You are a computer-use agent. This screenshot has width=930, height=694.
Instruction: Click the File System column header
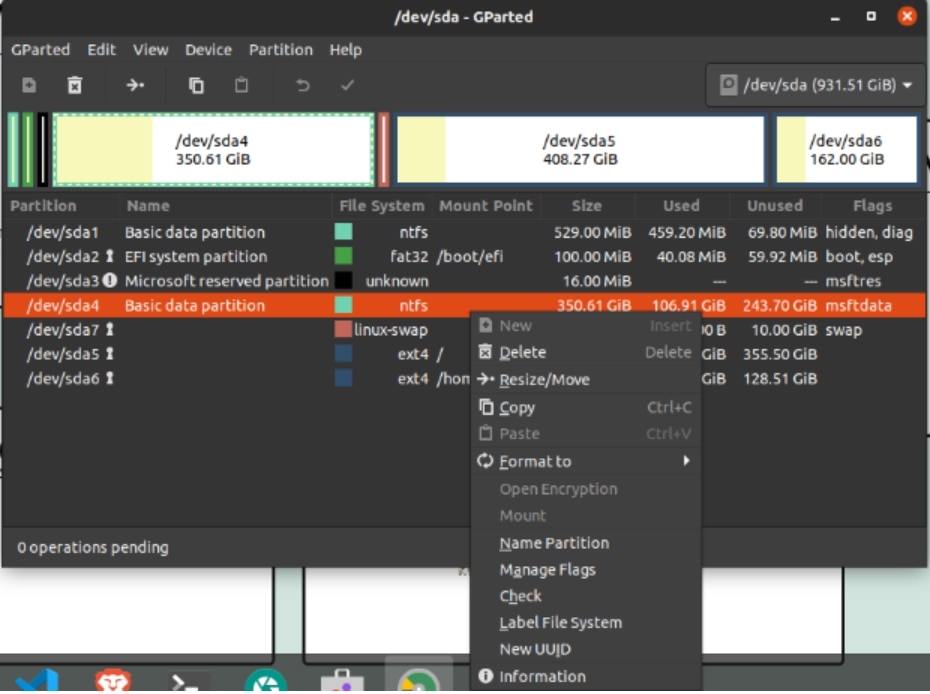pos(381,206)
